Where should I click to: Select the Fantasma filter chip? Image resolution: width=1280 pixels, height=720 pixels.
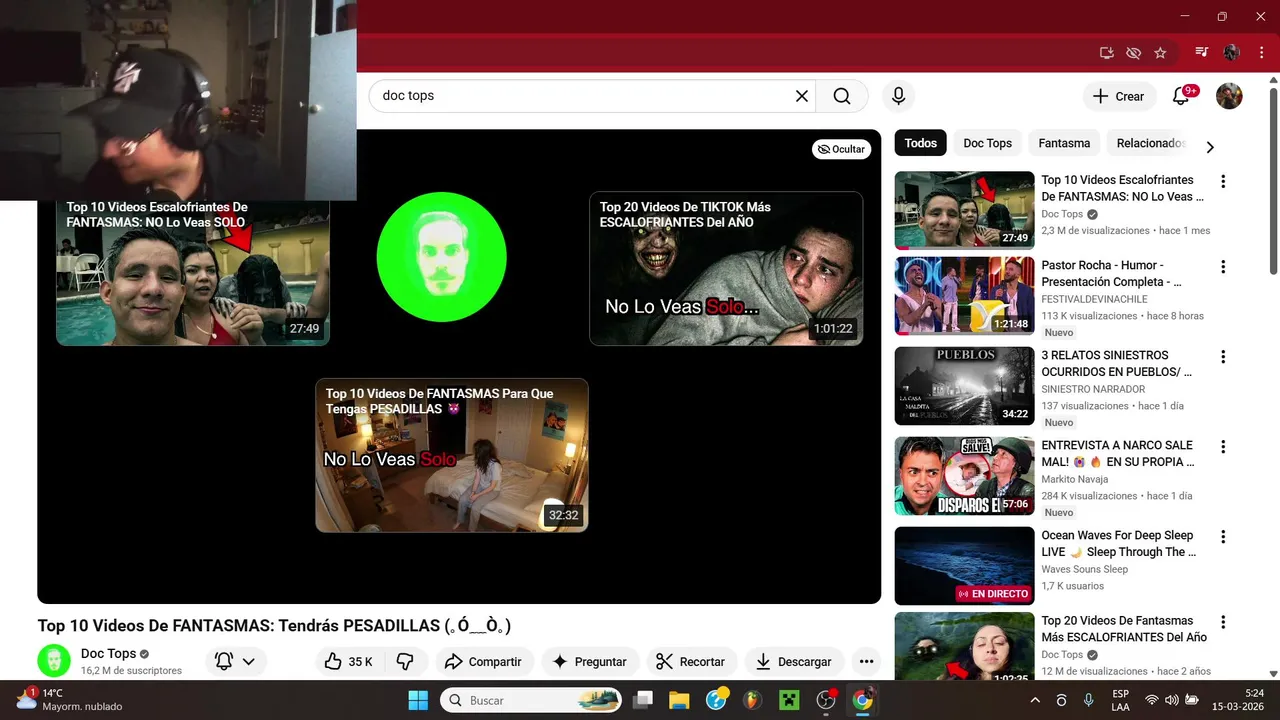[x=1064, y=143]
